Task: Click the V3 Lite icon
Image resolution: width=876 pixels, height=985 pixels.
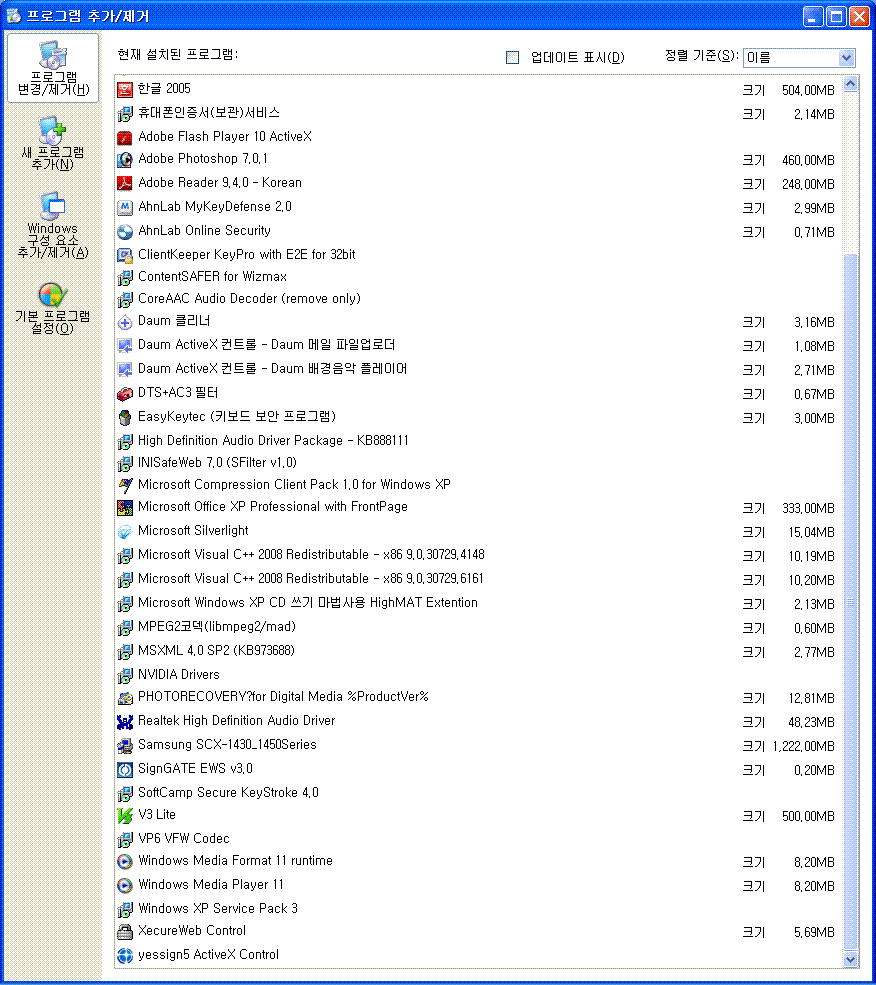Action: coord(125,815)
